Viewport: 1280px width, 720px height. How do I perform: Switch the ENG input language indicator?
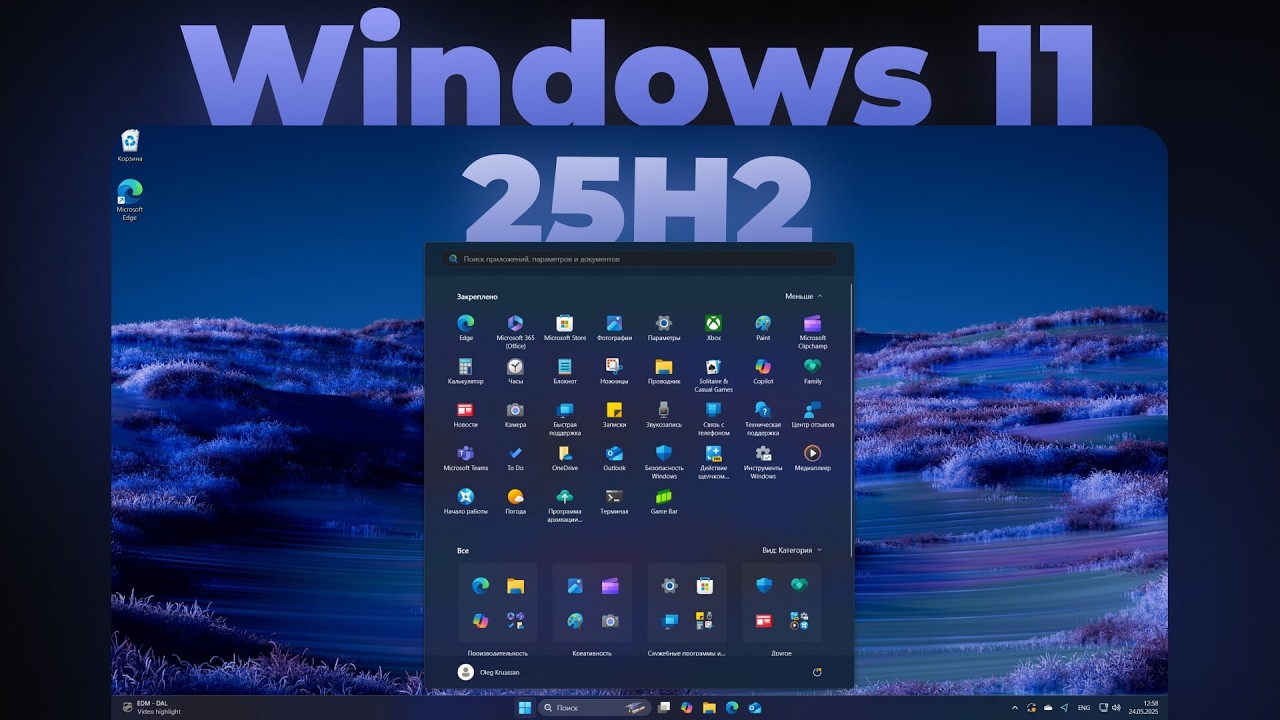tap(1085, 708)
